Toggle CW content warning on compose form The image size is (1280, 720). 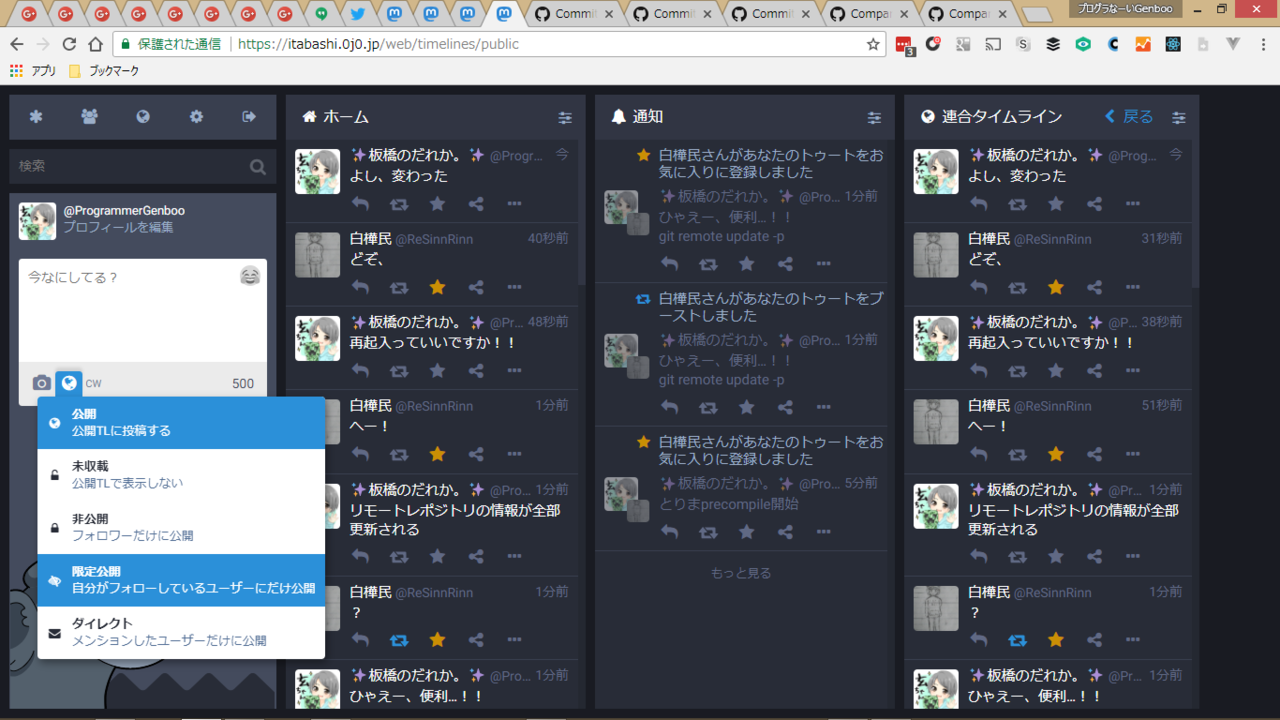pos(93,383)
